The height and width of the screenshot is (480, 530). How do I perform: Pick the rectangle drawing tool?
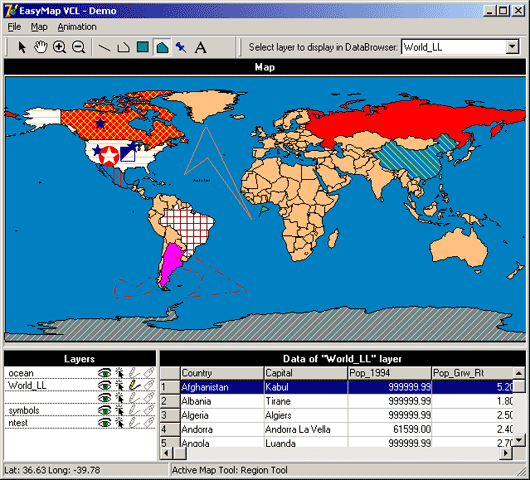click(x=143, y=47)
